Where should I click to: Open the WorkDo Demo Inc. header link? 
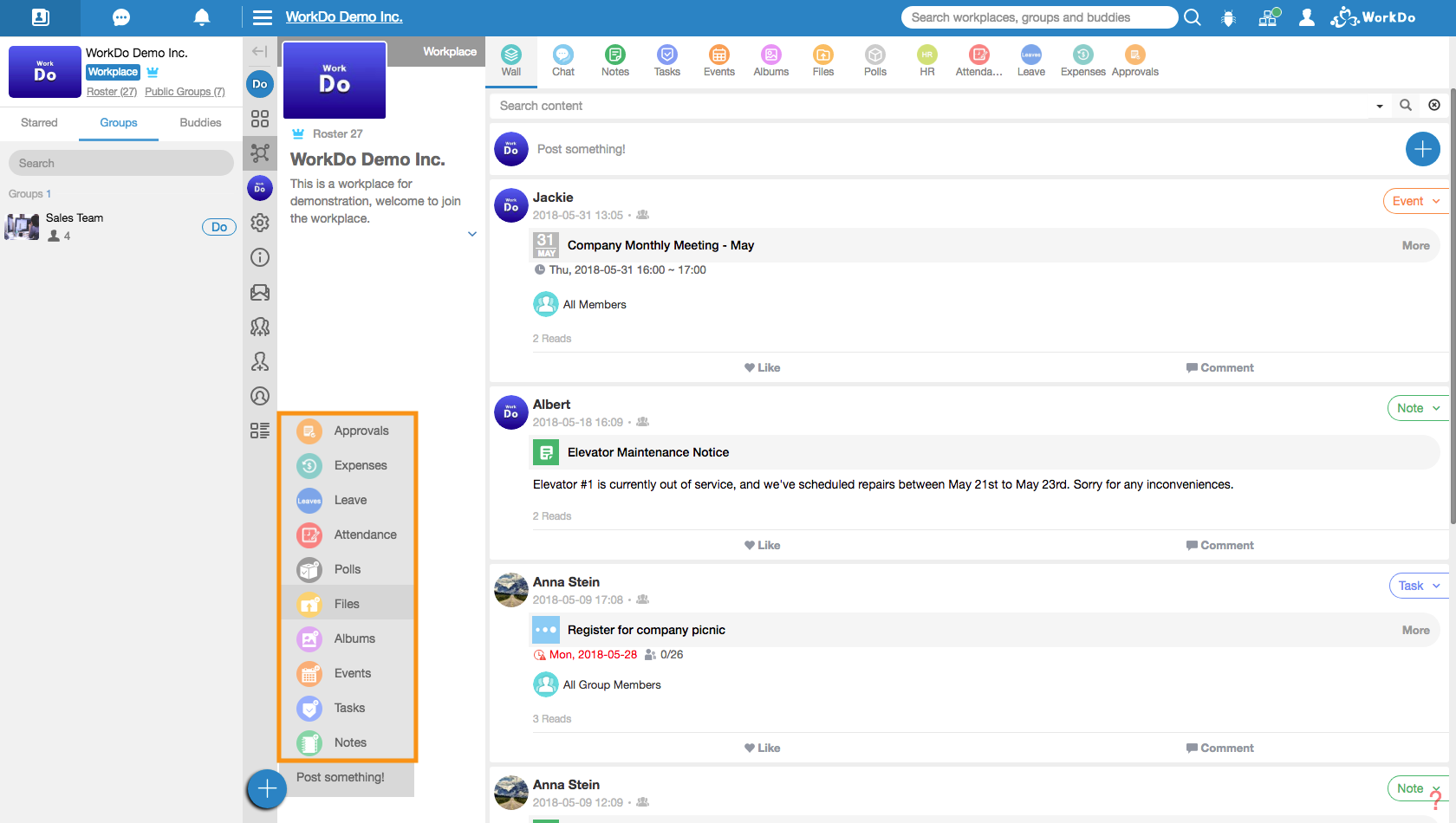tap(344, 17)
